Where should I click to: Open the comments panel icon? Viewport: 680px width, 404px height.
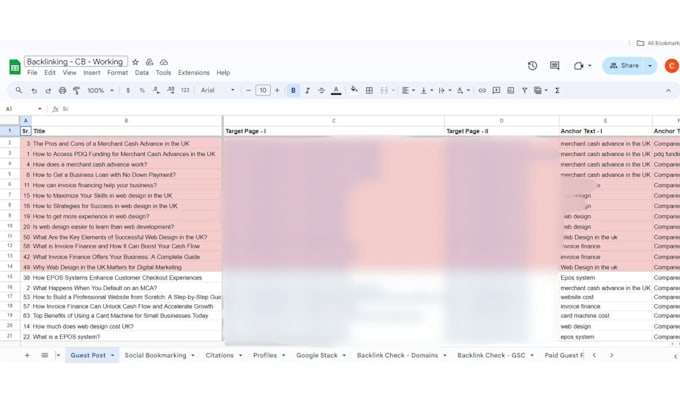tap(555, 65)
